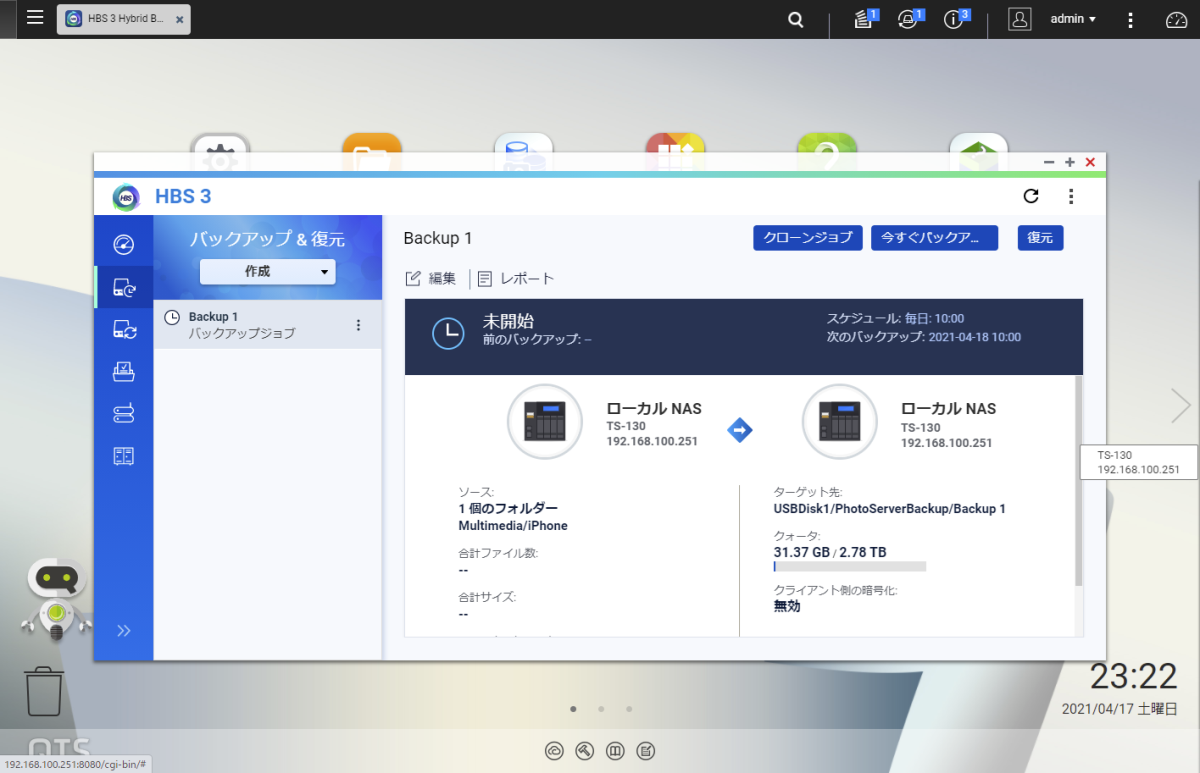1200x773 pixels.
Task: Minimize the HBS 3 window
Action: coord(1049,162)
